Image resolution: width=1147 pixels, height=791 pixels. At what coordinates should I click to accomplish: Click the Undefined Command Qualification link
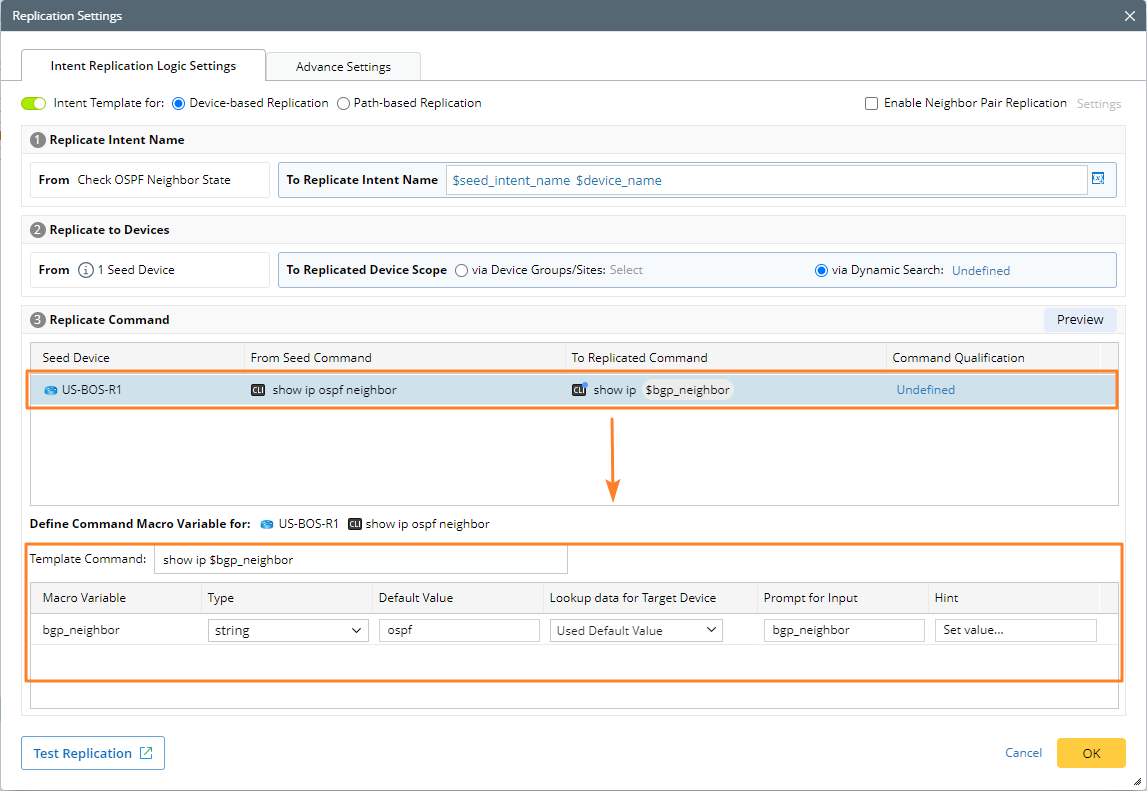[x=925, y=390]
